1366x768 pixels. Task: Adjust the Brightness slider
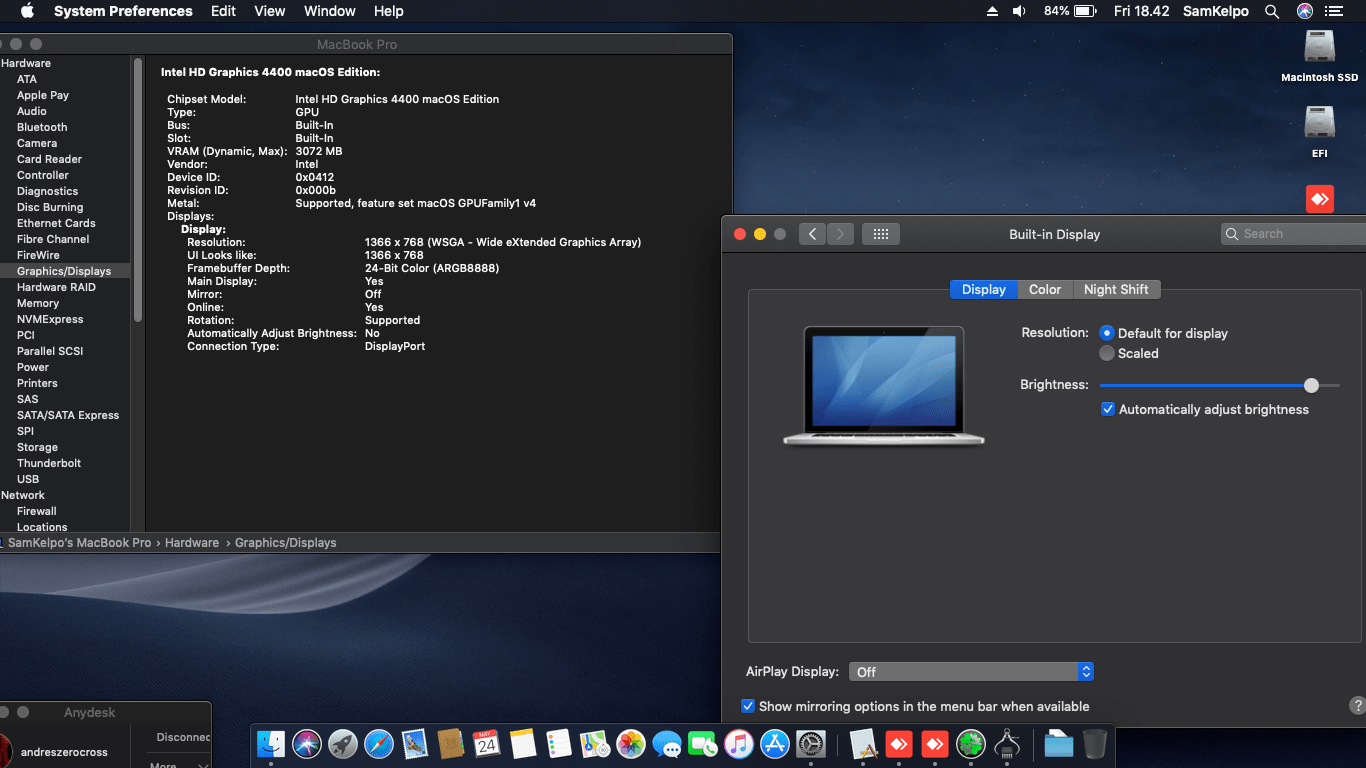1219,385
